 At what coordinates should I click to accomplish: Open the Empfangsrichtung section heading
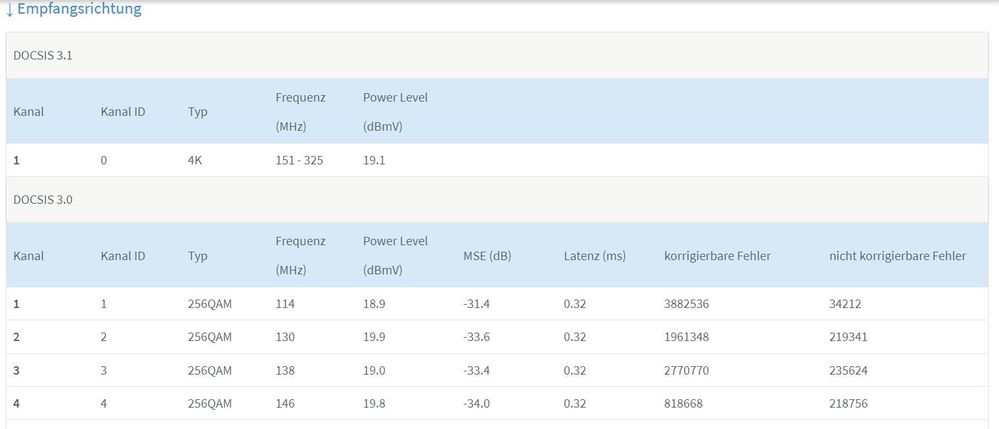[x=79, y=9]
